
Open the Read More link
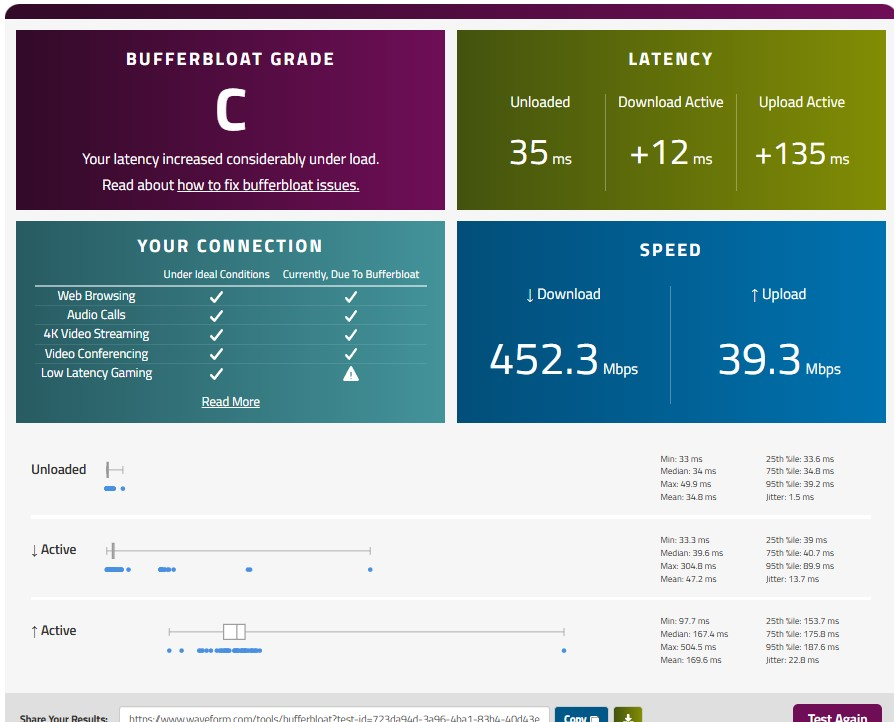(230, 401)
